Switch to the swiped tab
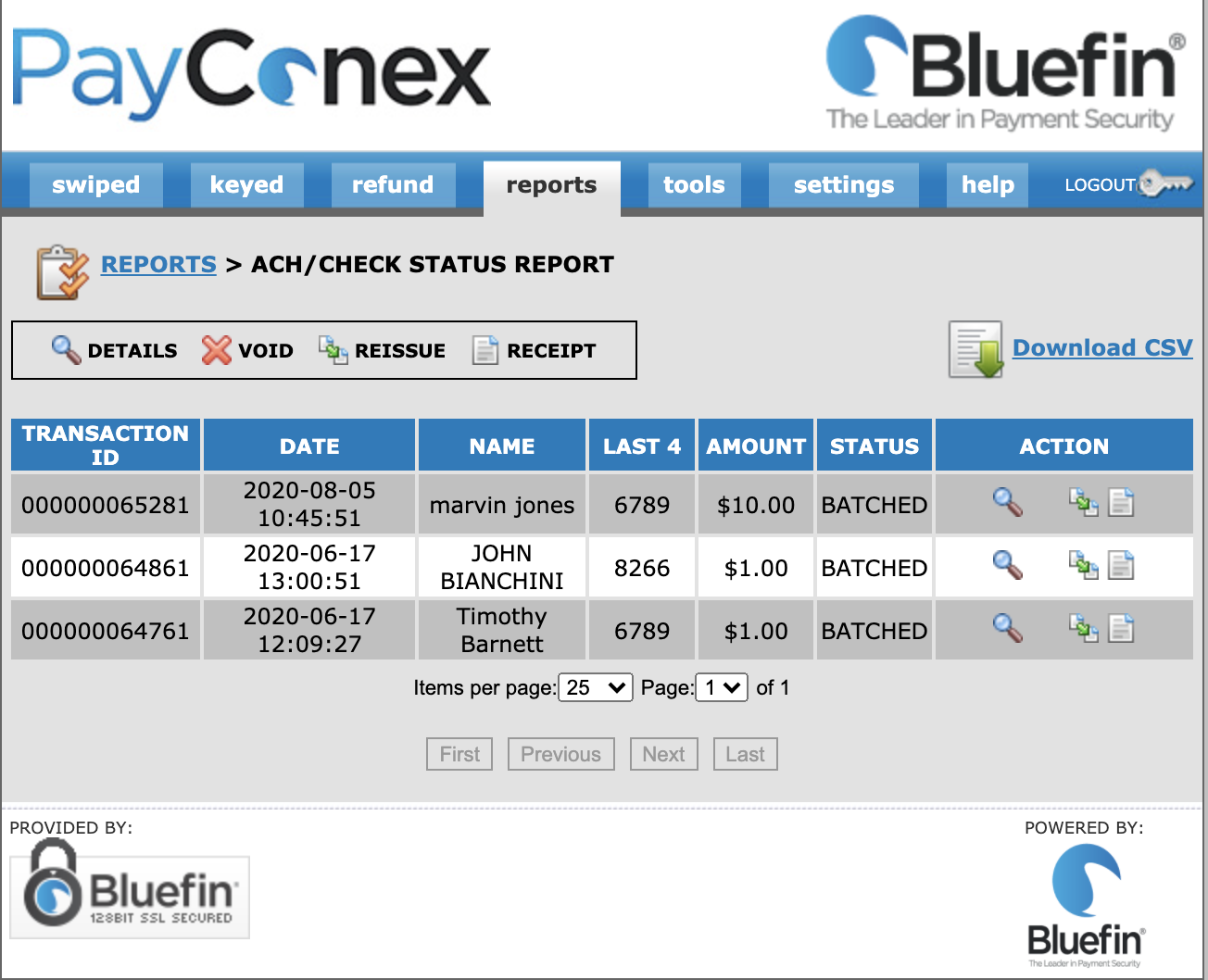This screenshot has height=980, width=1208. (x=96, y=185)
